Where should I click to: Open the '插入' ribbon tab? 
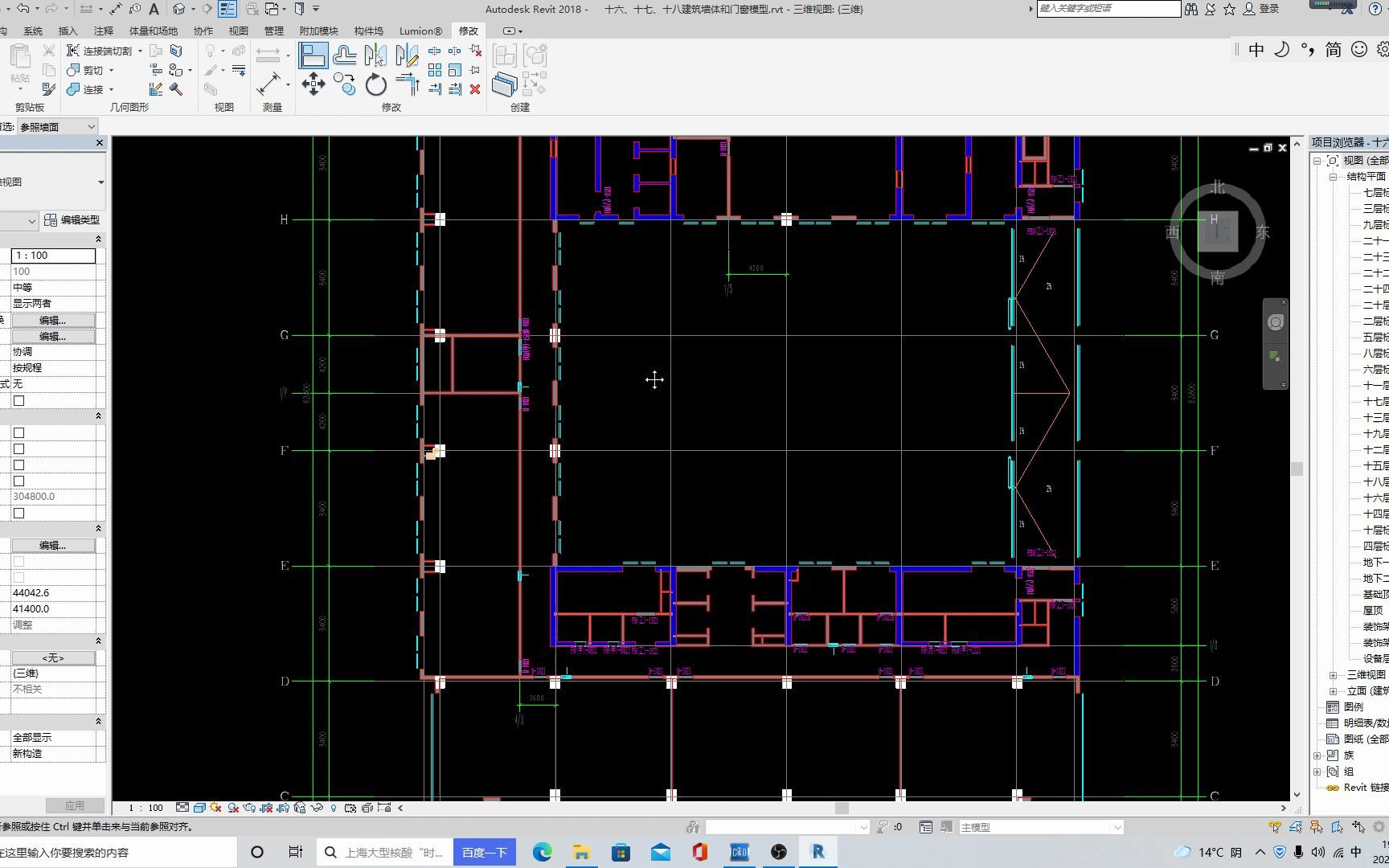[68, 31]
